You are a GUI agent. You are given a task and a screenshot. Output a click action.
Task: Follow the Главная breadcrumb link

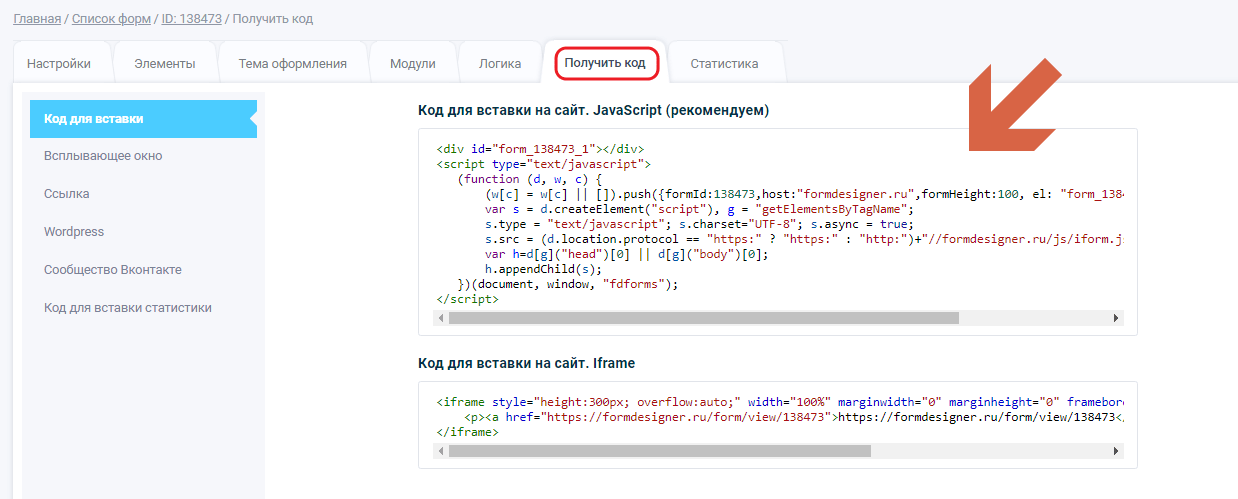(37, 19)
